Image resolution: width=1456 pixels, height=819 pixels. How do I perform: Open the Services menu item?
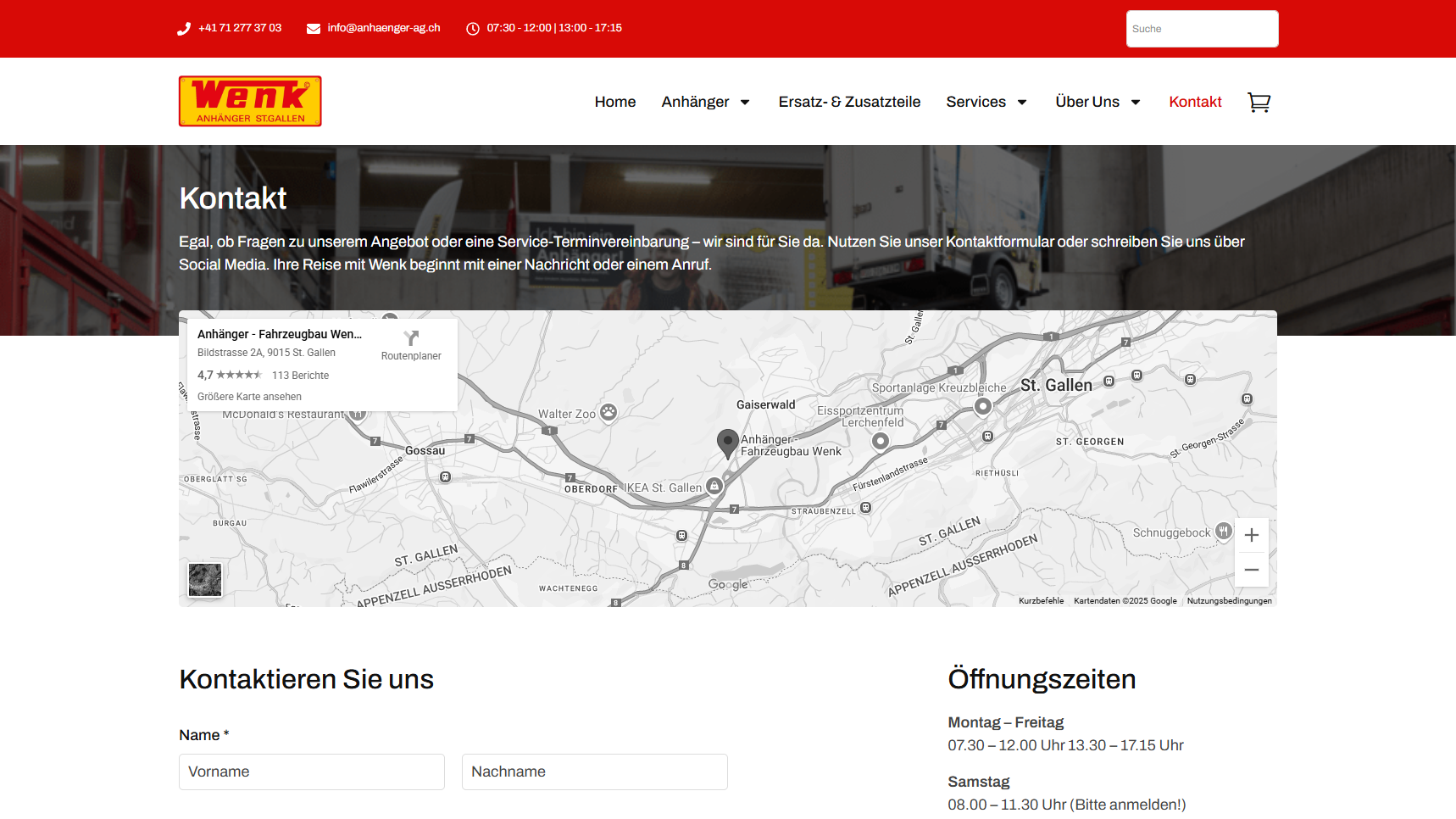[x=975, y=102]
